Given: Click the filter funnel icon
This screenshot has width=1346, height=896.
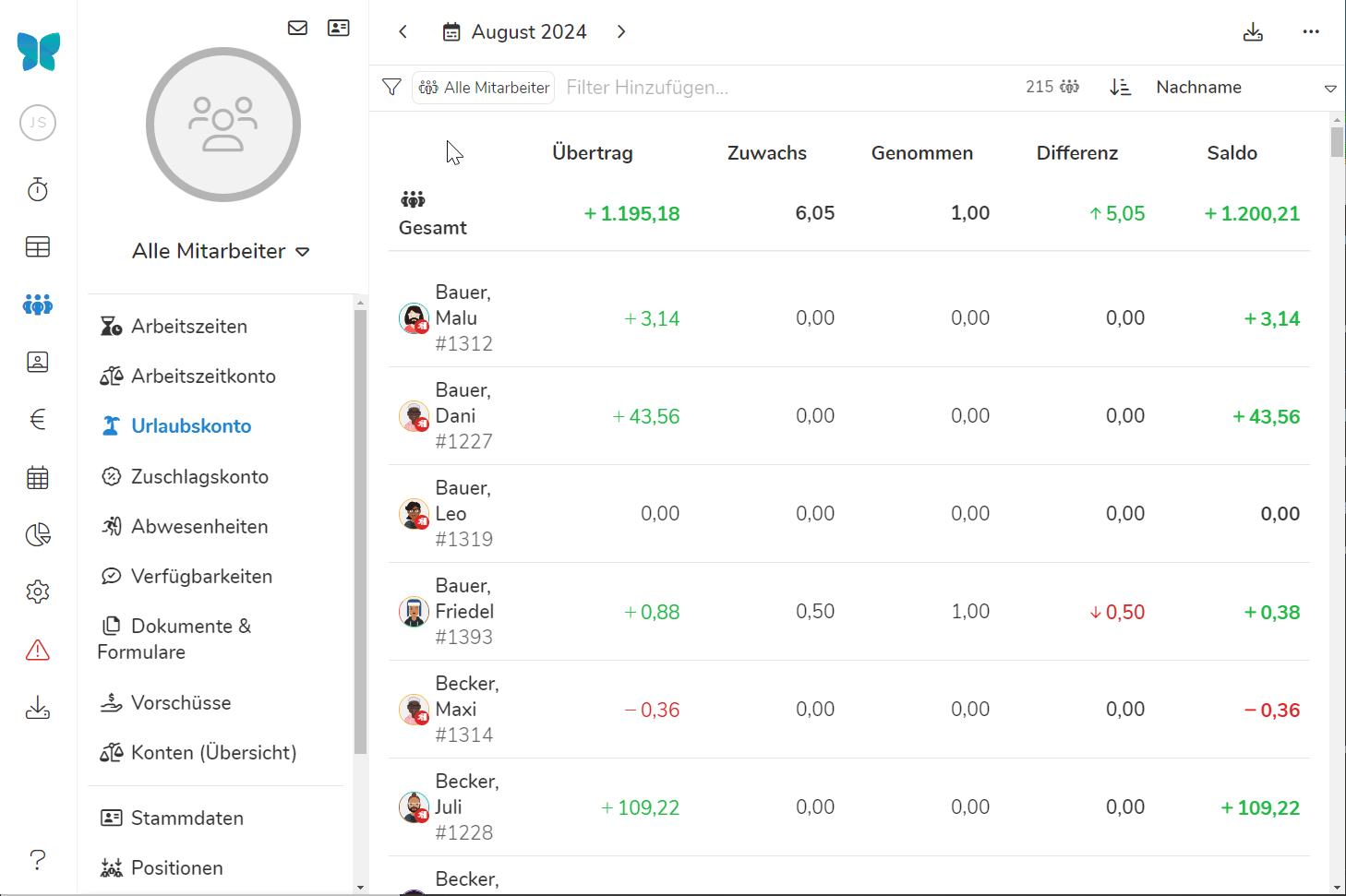Looking at the screenshot, I should 391,87.
